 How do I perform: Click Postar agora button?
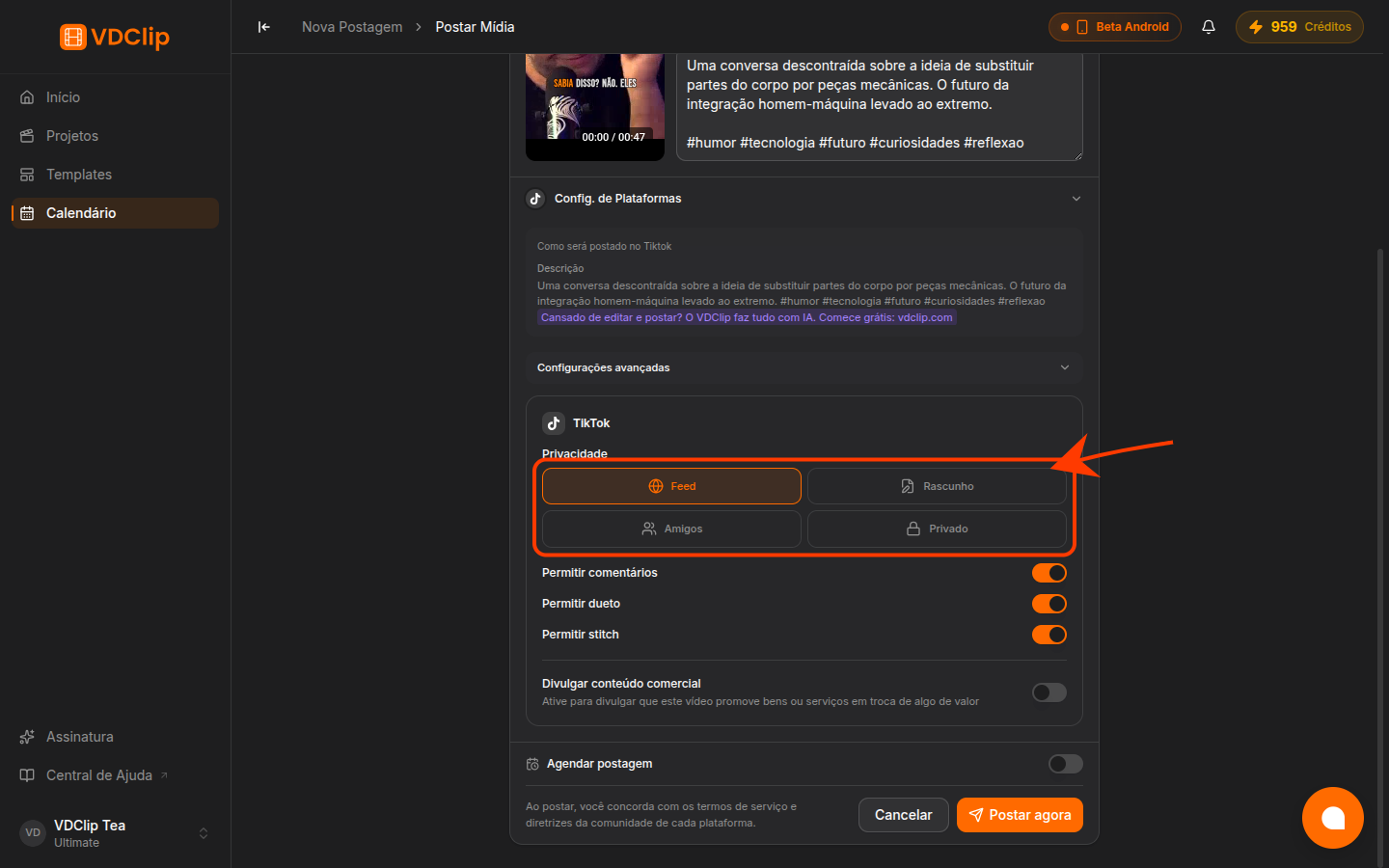pos(1020,815)
